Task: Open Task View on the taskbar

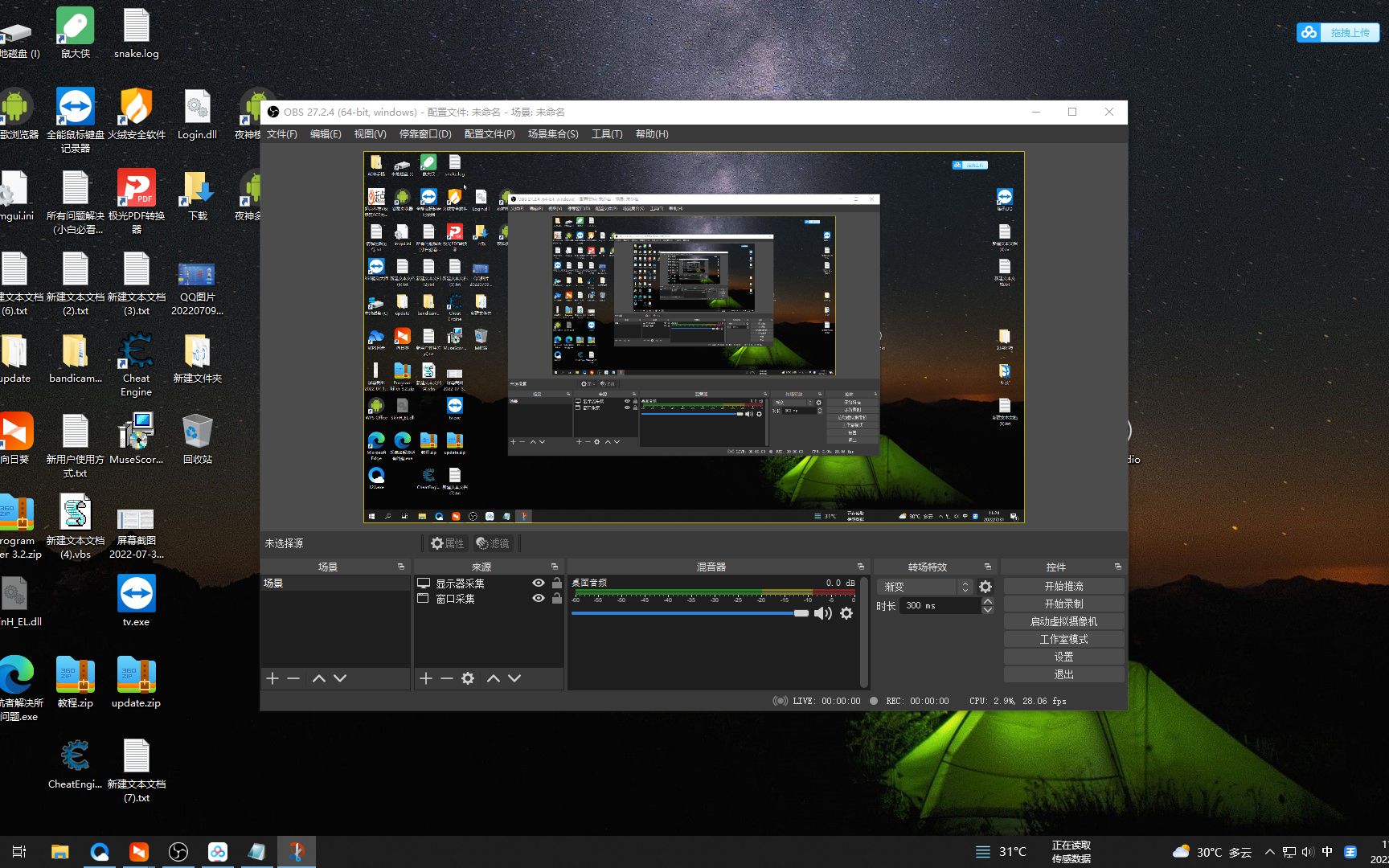Action: (x=19, y=852)
